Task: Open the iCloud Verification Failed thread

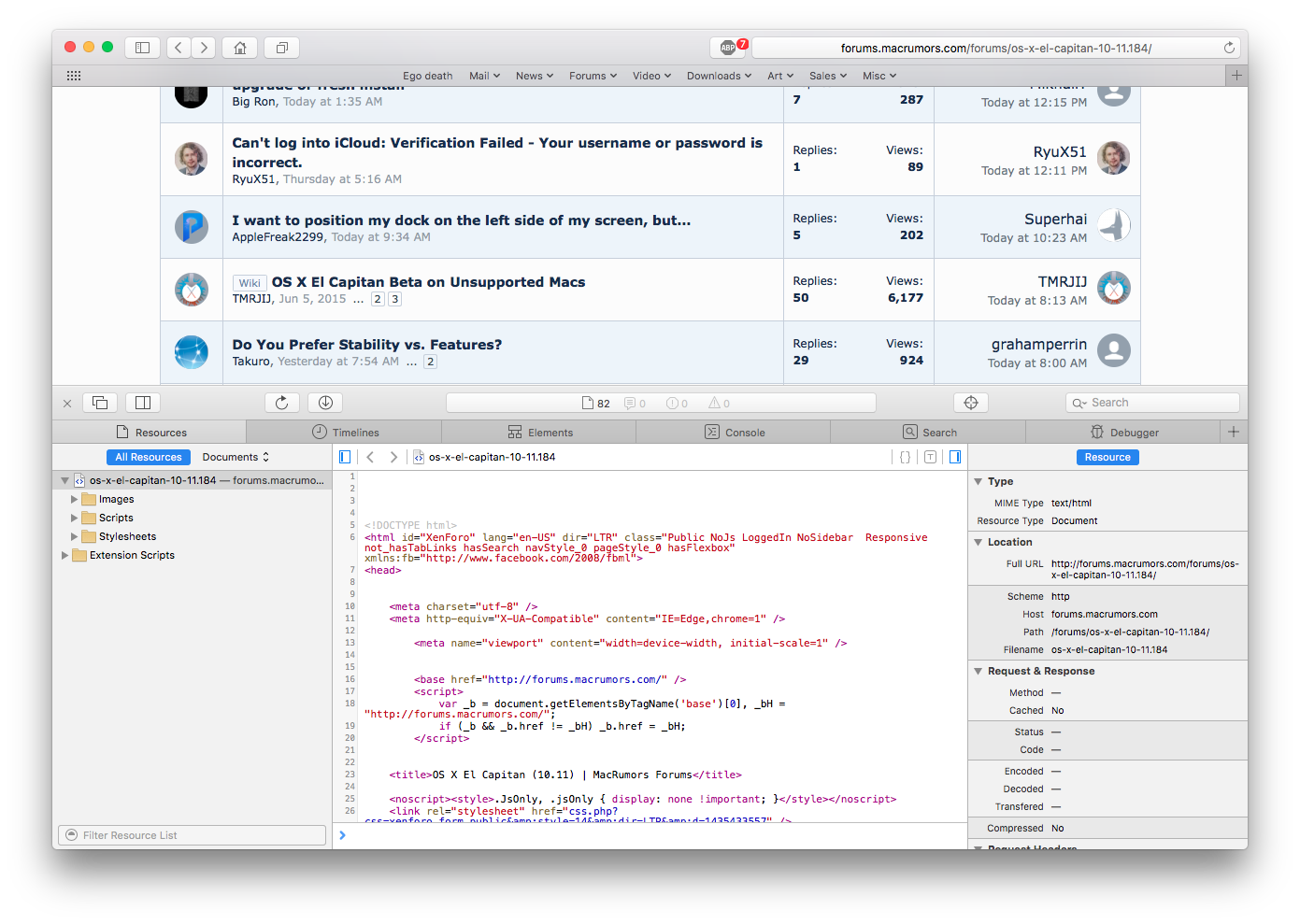Action: pos(497,152)
